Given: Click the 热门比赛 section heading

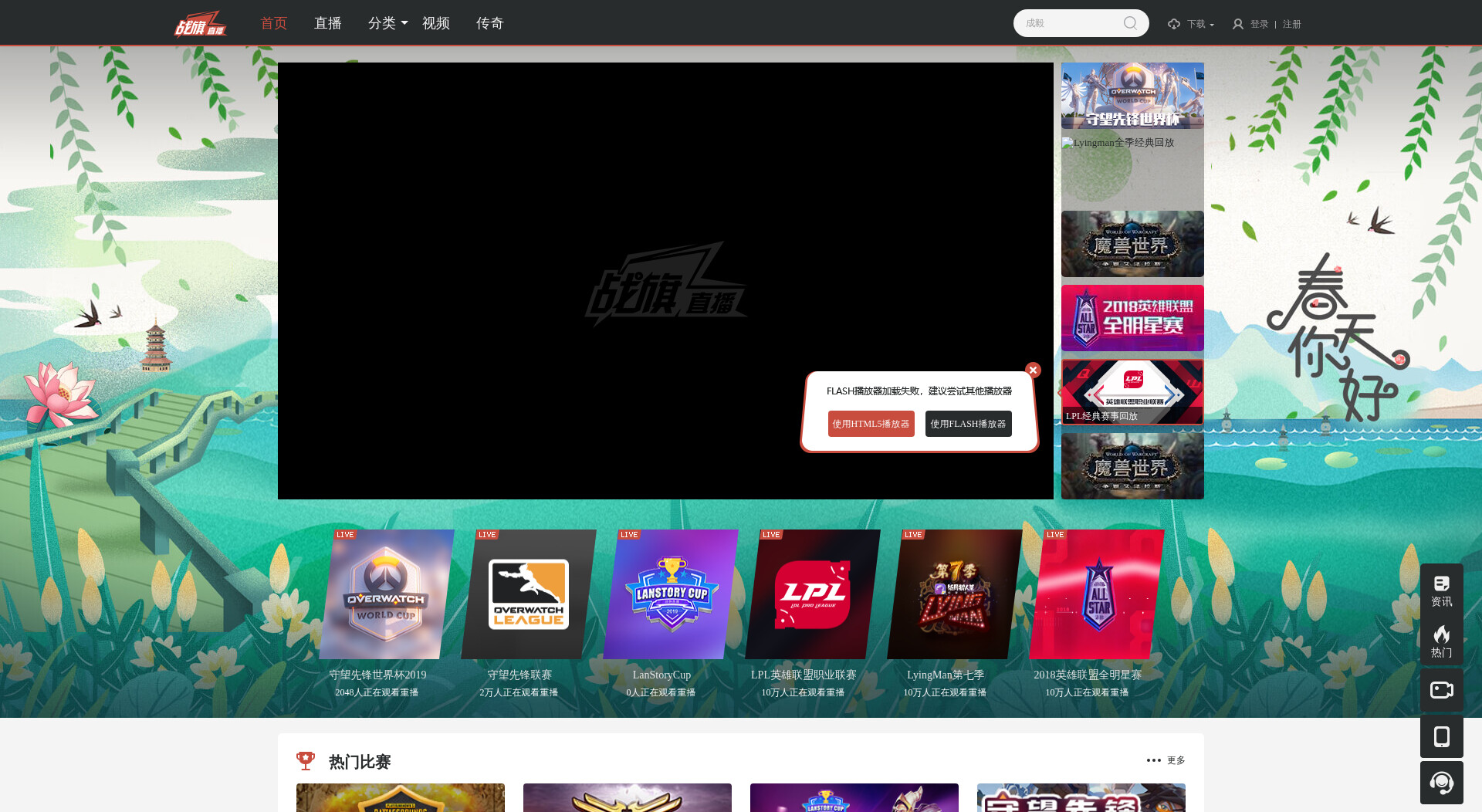Looking at the screenshot, I should (360, 762).
